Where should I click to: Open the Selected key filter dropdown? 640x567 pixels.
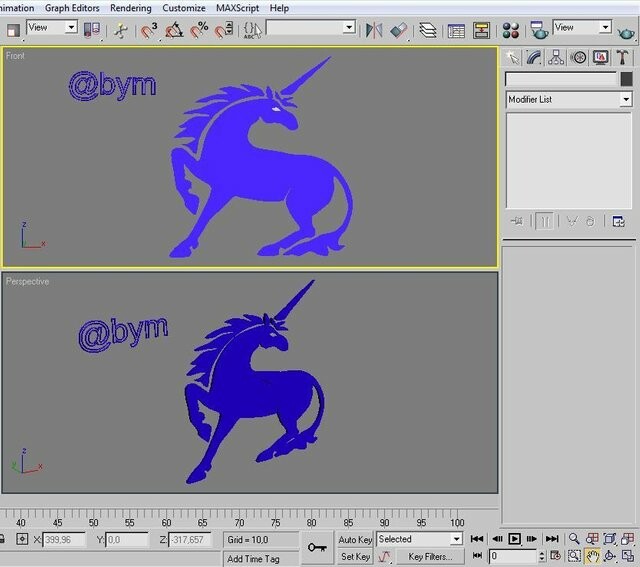[x=420, y=539]
